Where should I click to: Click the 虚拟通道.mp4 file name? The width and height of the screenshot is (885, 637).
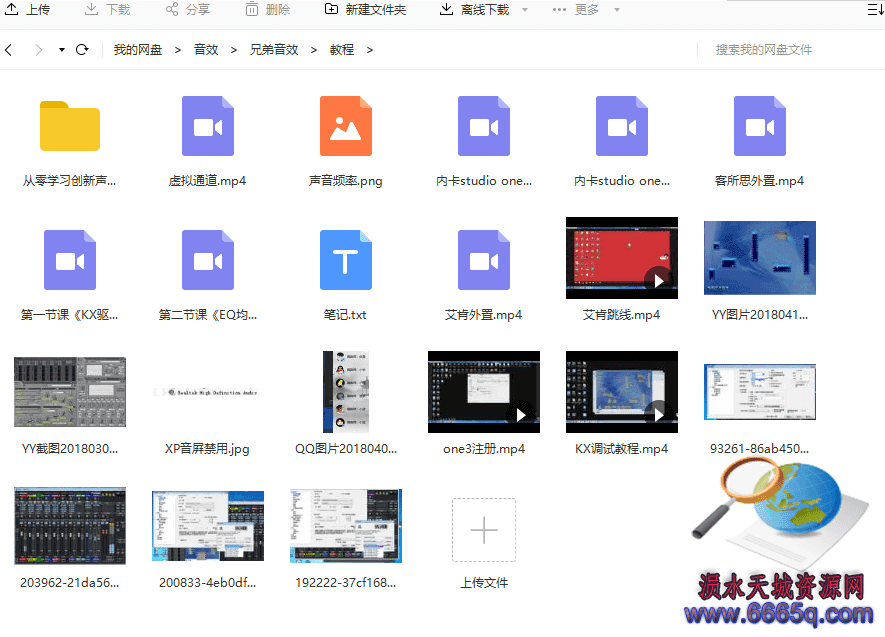pyautogui.click(x=208, y=181)
